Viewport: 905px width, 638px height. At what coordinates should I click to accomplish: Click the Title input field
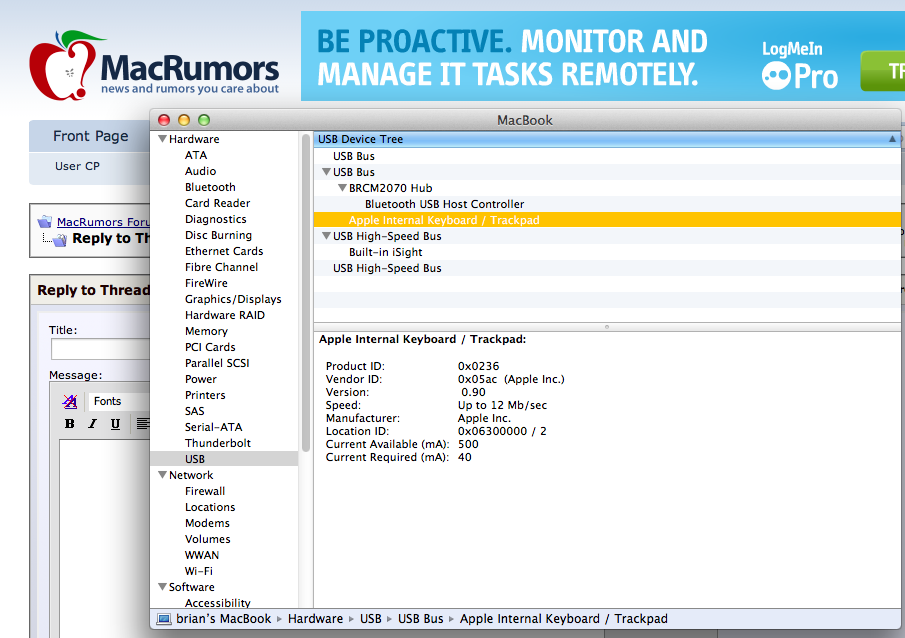tap(100, 349)
